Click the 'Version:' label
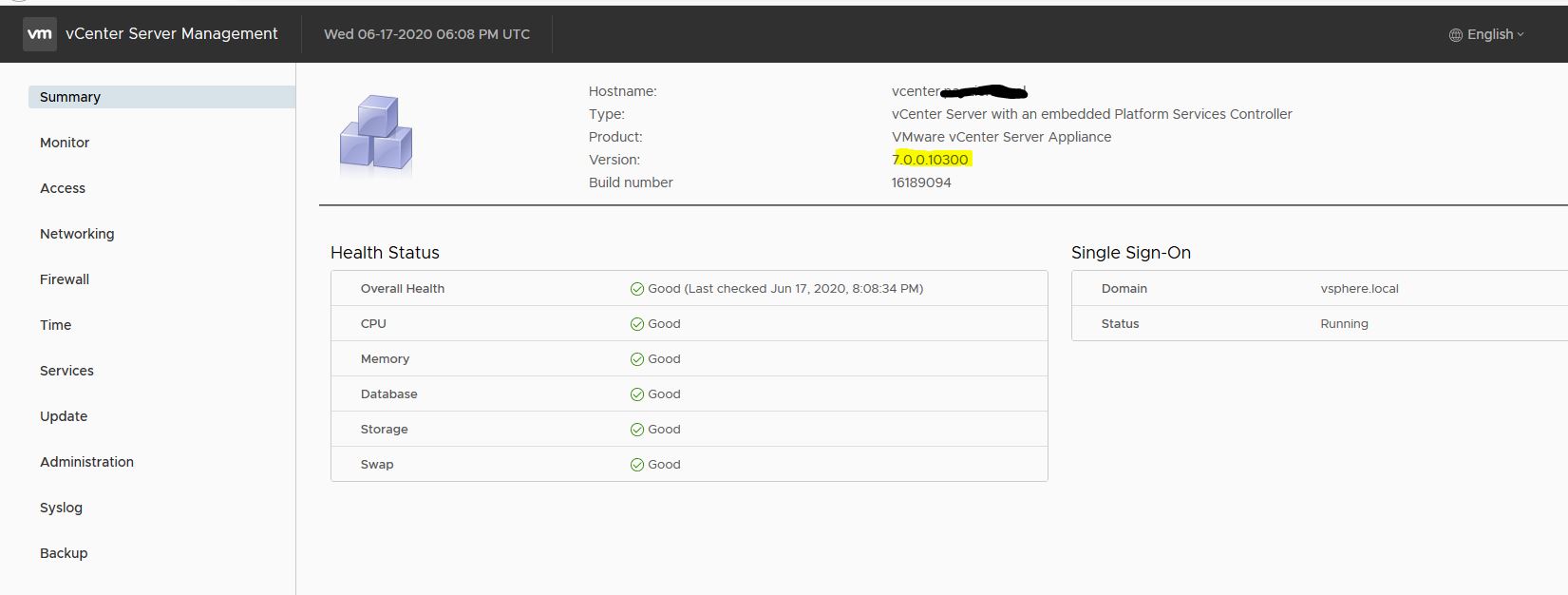The image size is (1568, 595). pyautogui.click(x=614, y=160)
